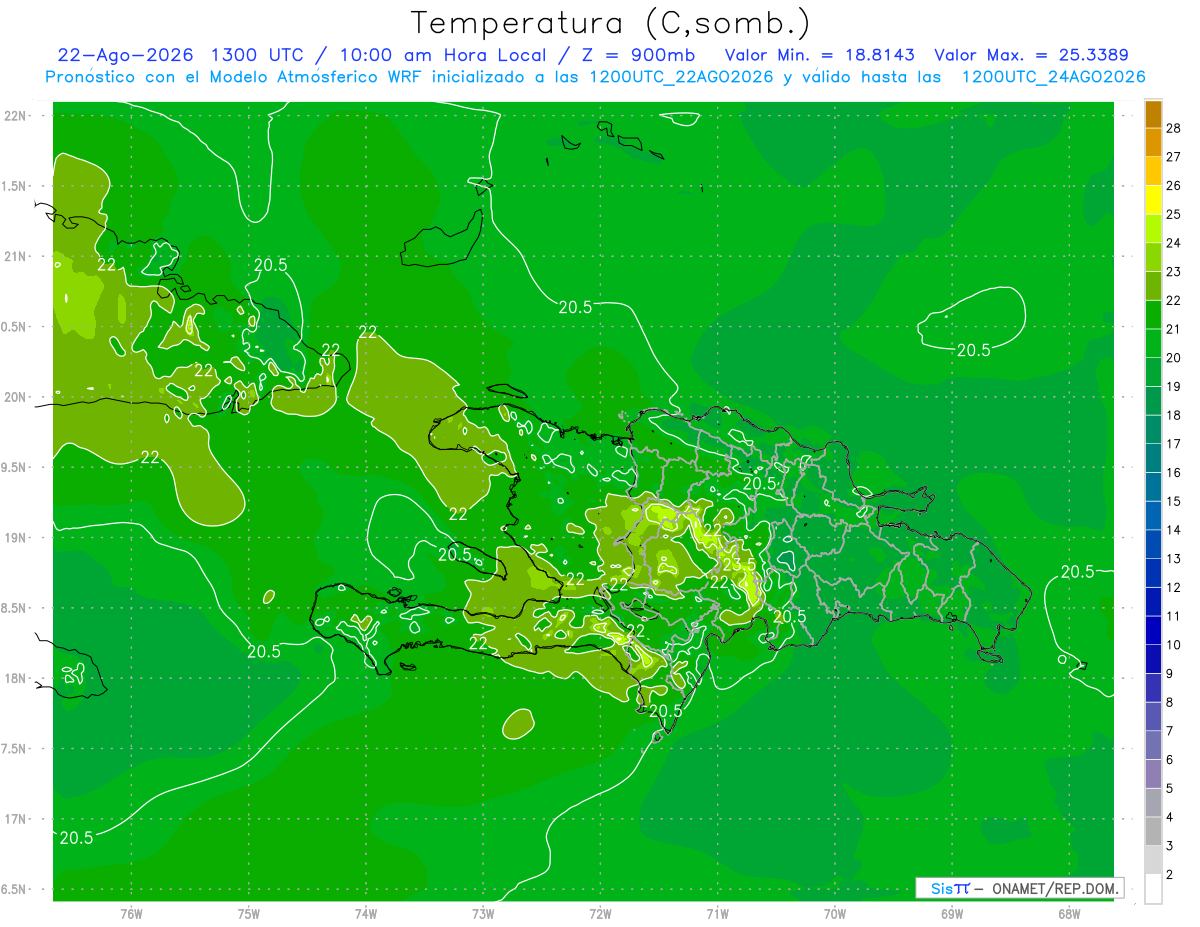Click the "68W" longitude axis label
1200x927 pixels.
1069,914
